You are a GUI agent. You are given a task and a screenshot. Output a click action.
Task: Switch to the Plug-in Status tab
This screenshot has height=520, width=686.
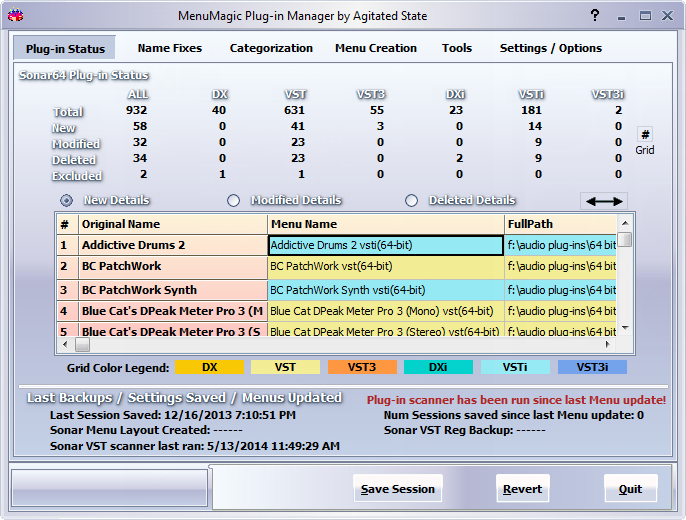coord(65,48)
